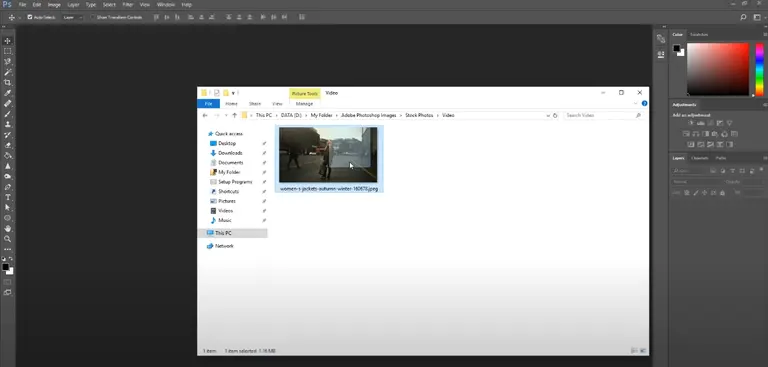This screenshot has width=768, height=367.
Task: Select the Path Selection arrow tool
Action: [x=7, y=207]
